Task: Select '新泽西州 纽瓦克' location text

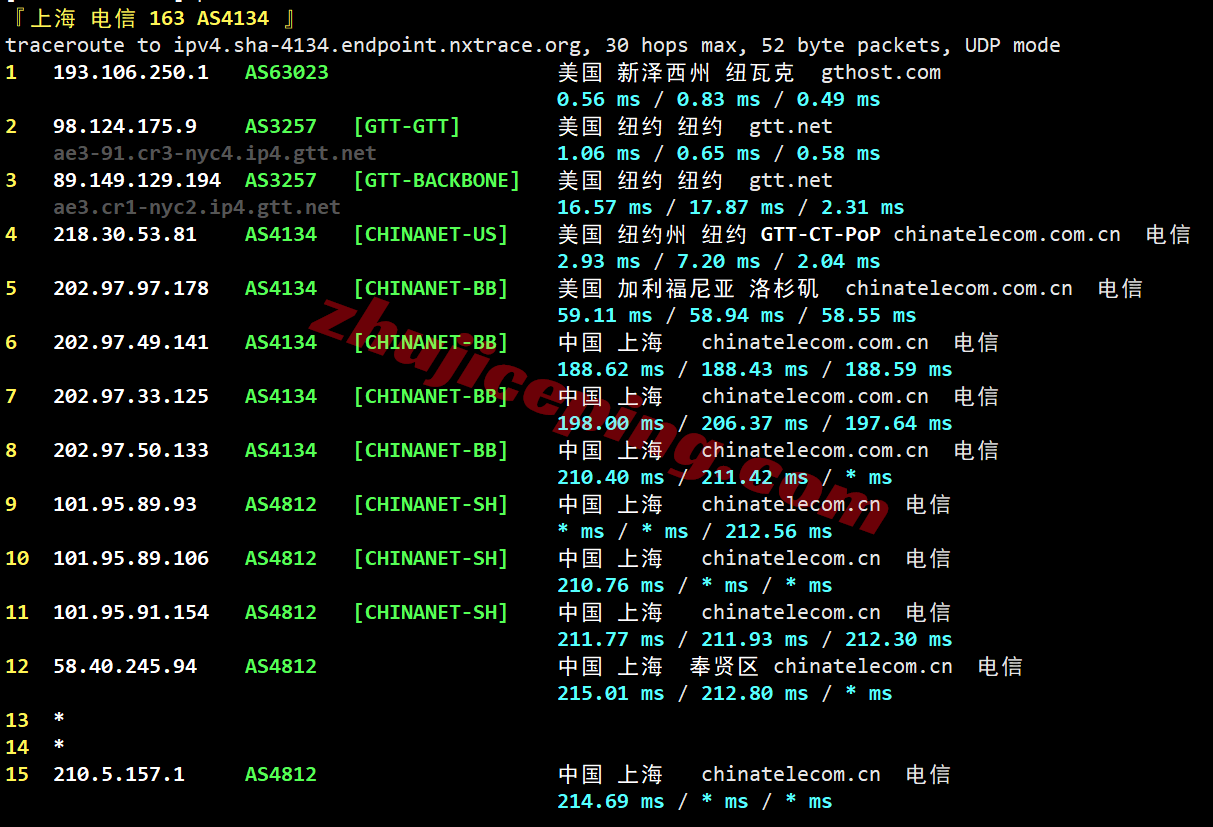Action: [706, 72]
